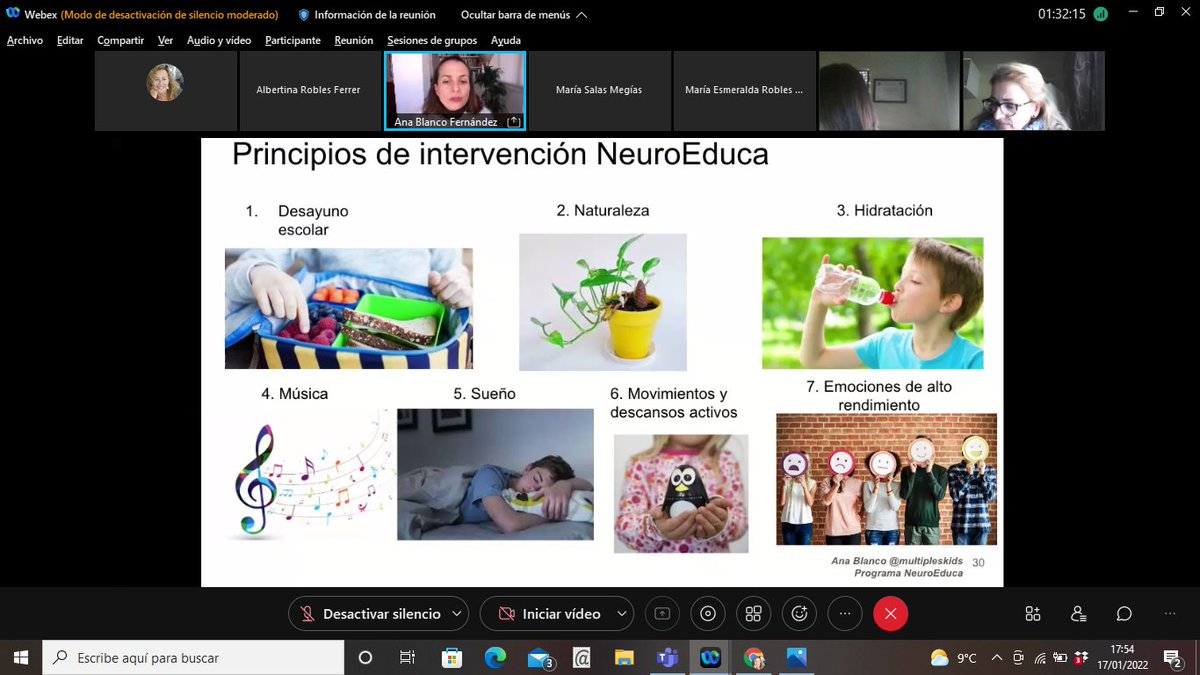Open the Archivo menu
The height and width of the screenshot is (675, 1200).
[25, 40]
